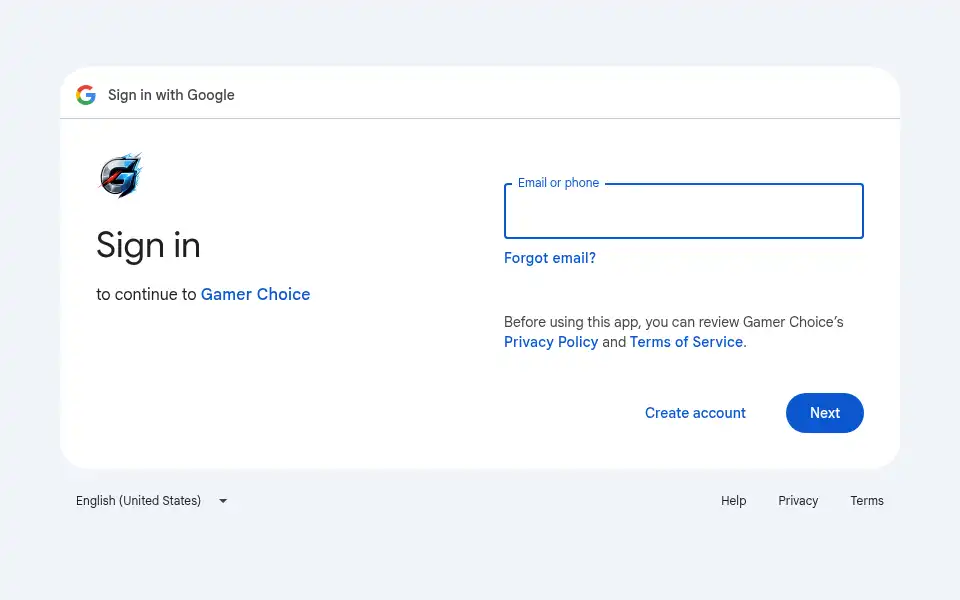Click the Next button
The height and width of the screenshot is (600, 960).
825,413
